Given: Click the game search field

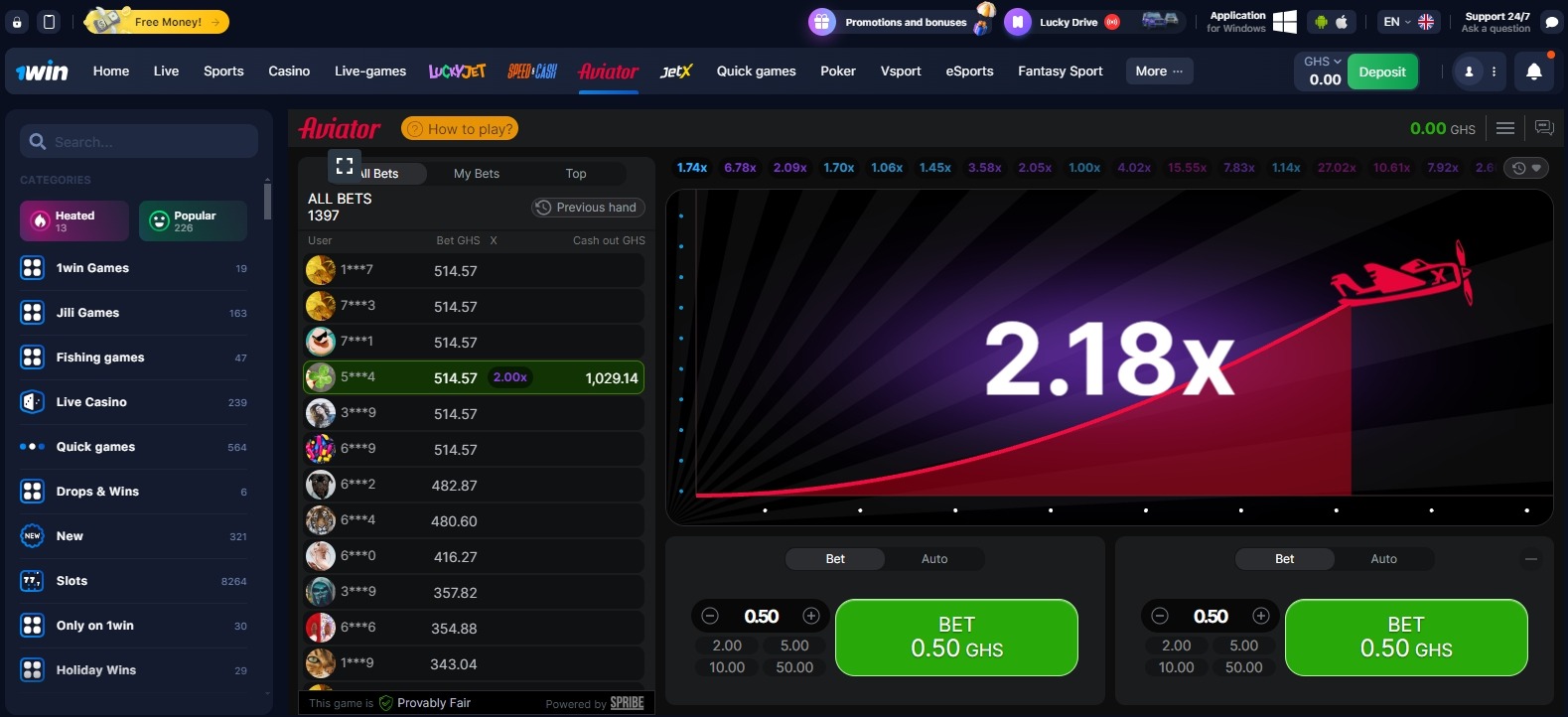Looking at the screenshot, I should click(x=139, y=142).
